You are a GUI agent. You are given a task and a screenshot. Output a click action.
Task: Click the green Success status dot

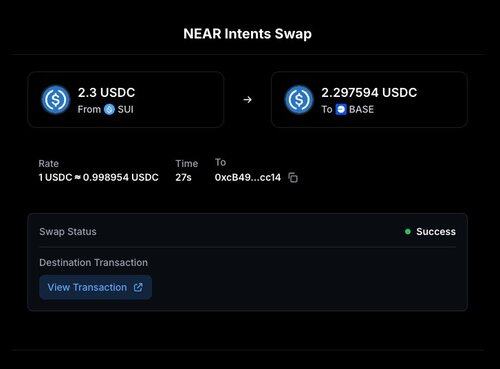pos(407,231)
